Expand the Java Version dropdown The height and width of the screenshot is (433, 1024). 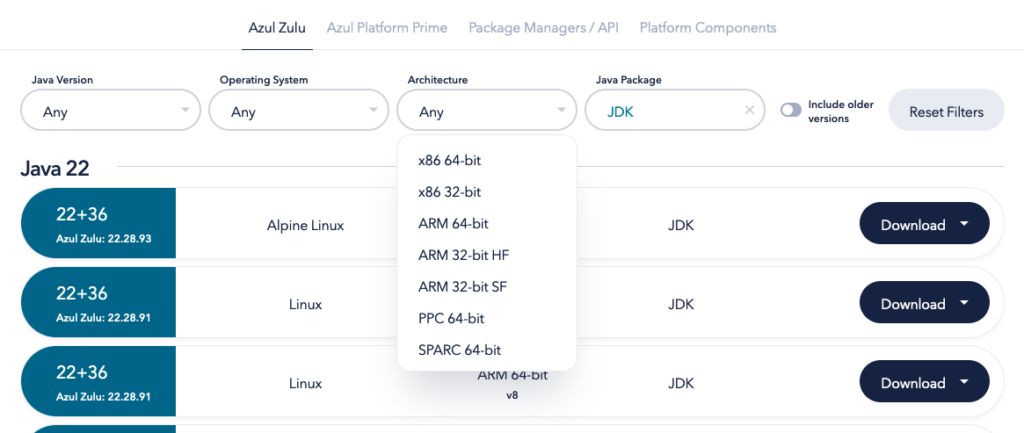110,110
